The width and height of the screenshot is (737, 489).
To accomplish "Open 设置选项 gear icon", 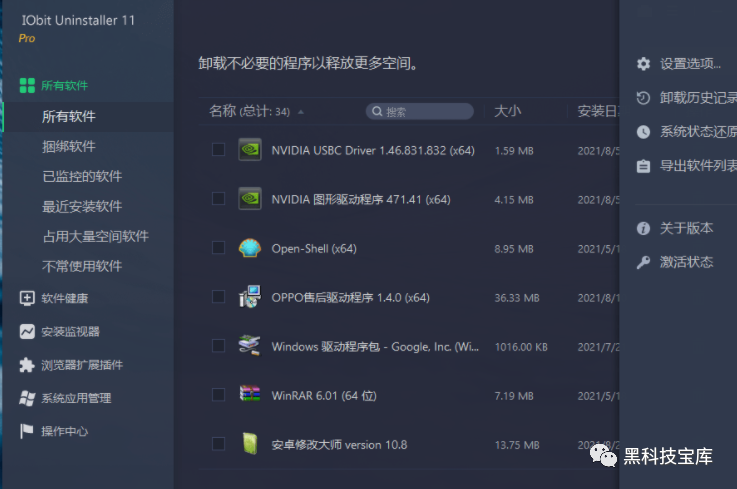I will (x=643, y=63).
